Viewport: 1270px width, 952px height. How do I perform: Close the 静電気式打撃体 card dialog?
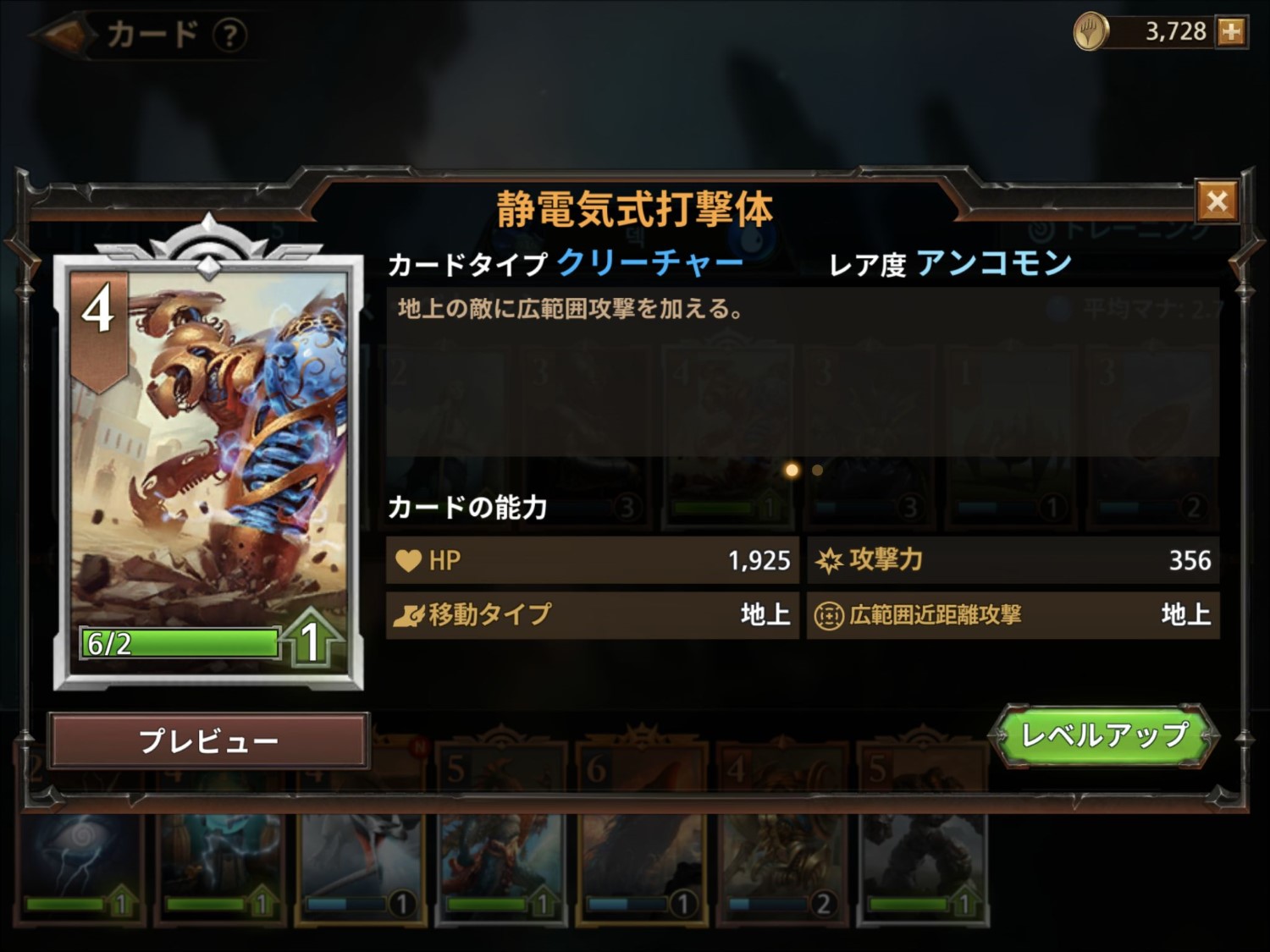pyautogui.click(x=1217, y=201)
